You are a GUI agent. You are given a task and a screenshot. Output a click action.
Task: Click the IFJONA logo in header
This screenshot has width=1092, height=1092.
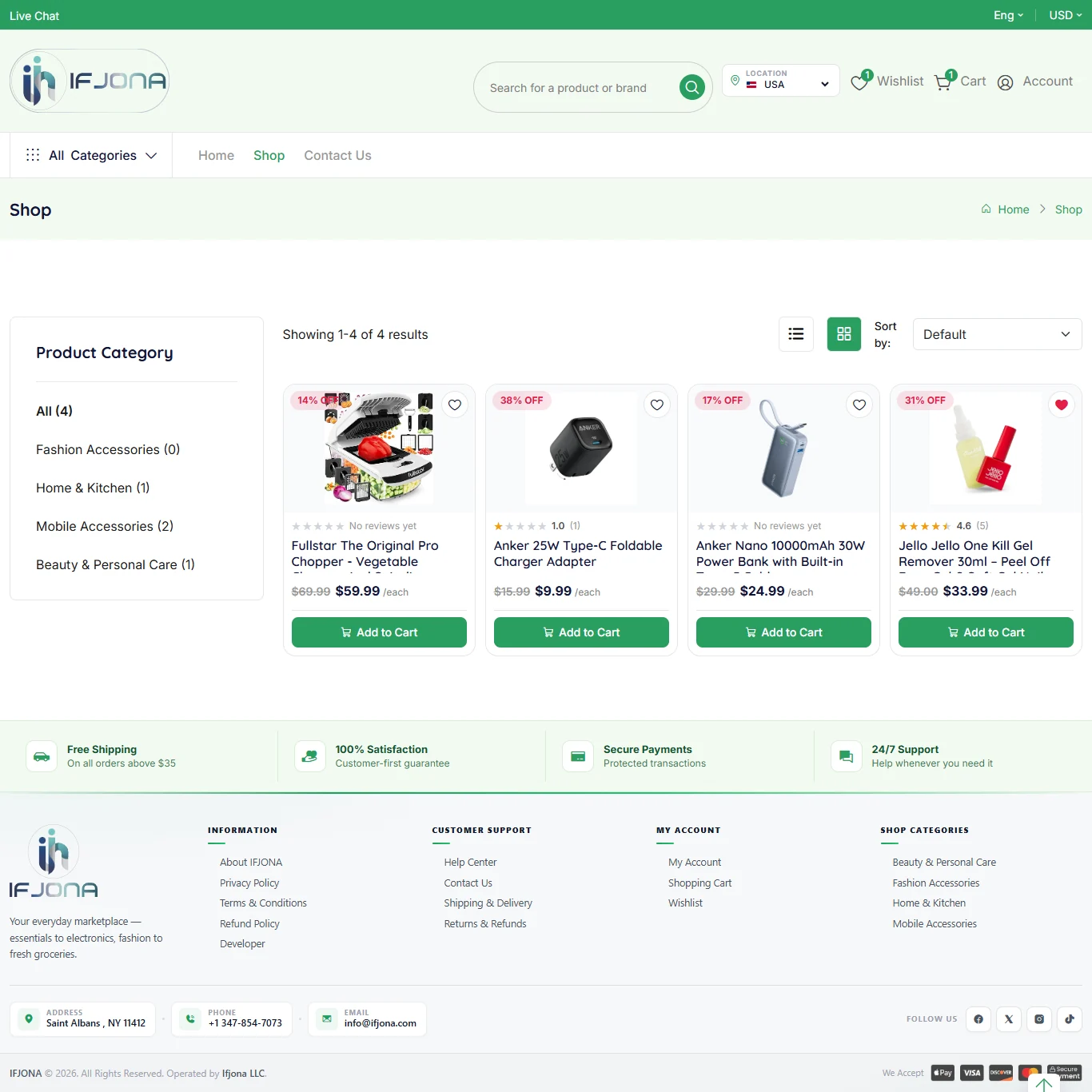[x=90, y=81]
